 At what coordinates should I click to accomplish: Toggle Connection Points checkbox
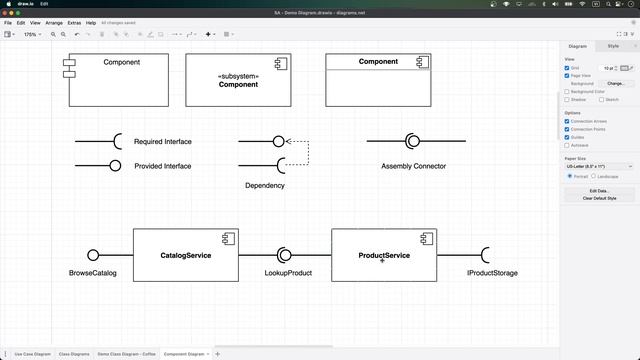pos(567,129)
